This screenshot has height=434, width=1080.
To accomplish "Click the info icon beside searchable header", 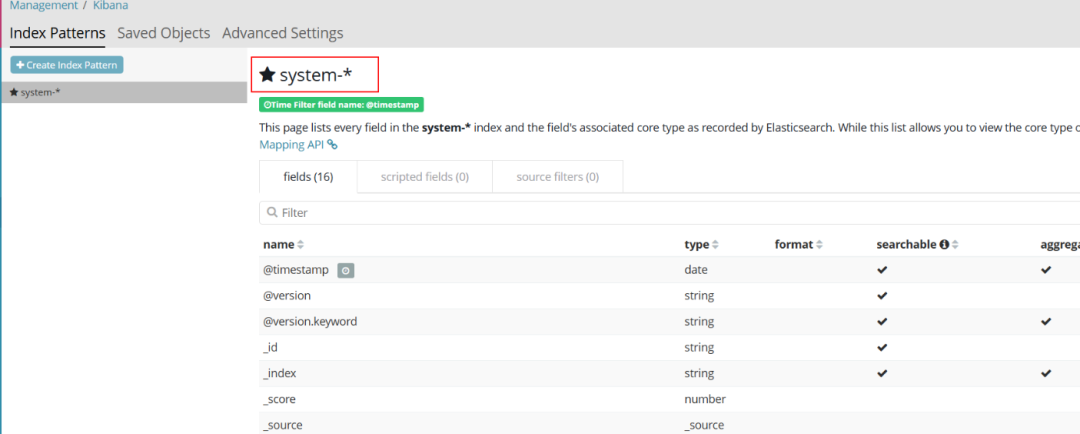I will point(944,245).
